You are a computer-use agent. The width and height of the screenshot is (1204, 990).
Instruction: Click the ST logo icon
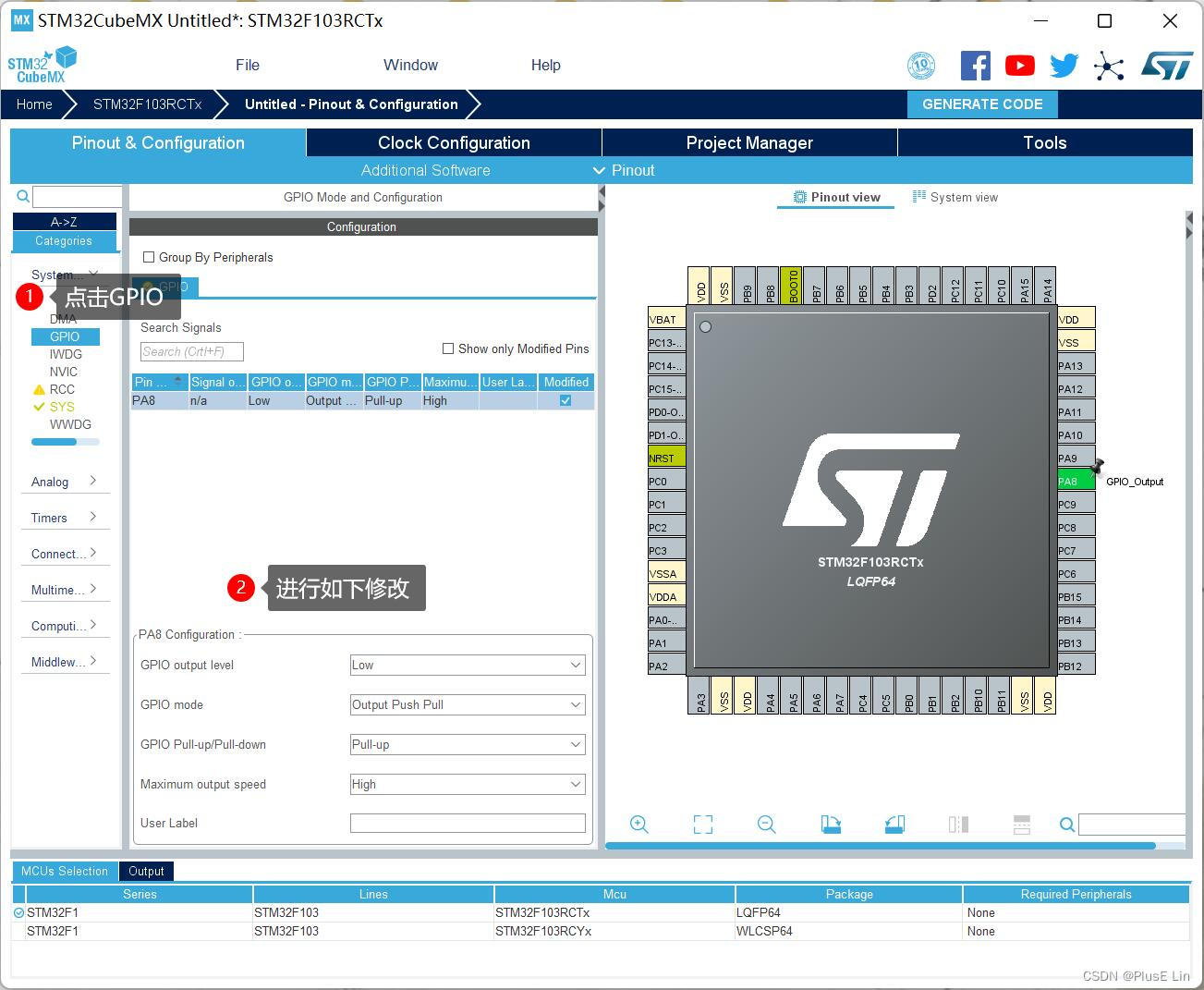(1168, 66)
